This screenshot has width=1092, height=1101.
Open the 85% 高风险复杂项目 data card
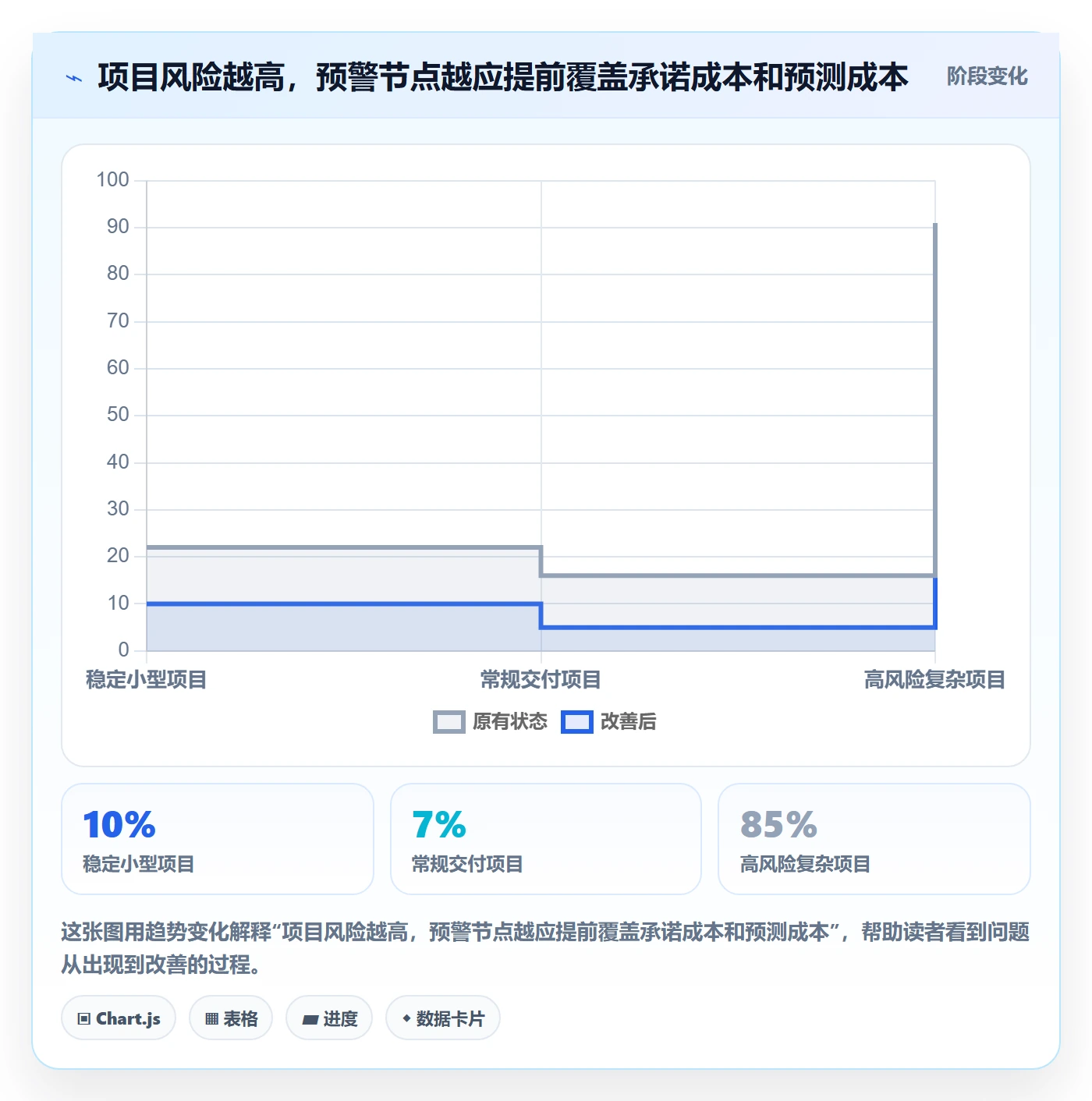click(874, 839)
